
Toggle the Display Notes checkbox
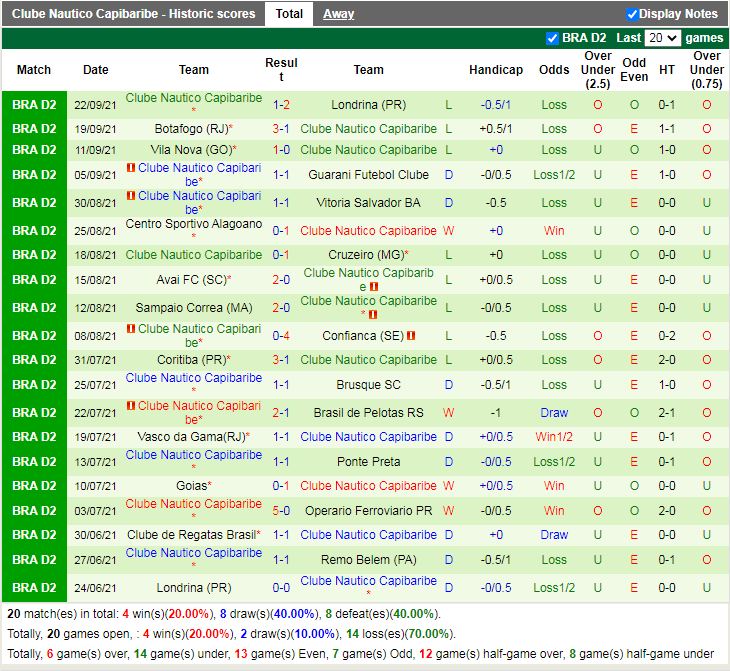coord(632,14)
